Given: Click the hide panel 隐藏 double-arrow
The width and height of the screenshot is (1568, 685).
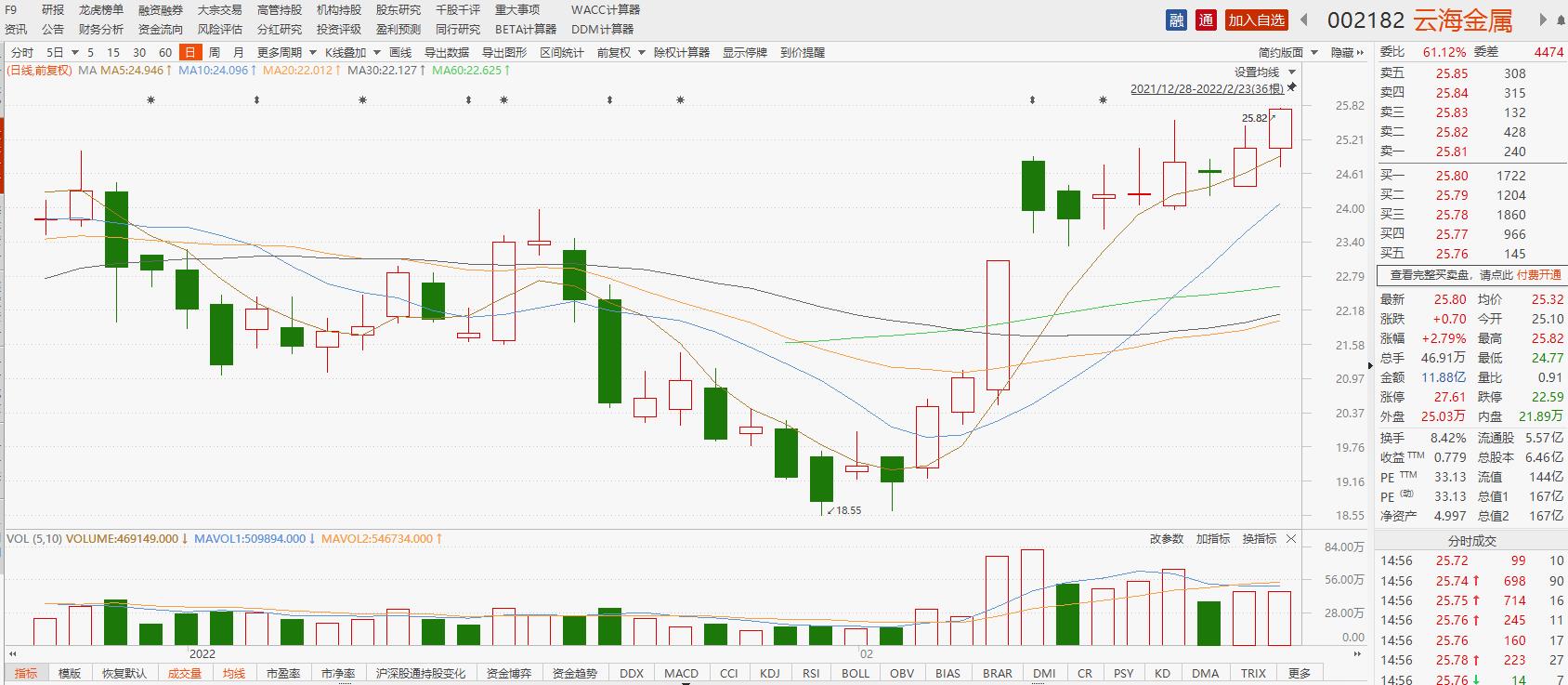Looking at the screenshot, I should click(x=1347, y=53).
